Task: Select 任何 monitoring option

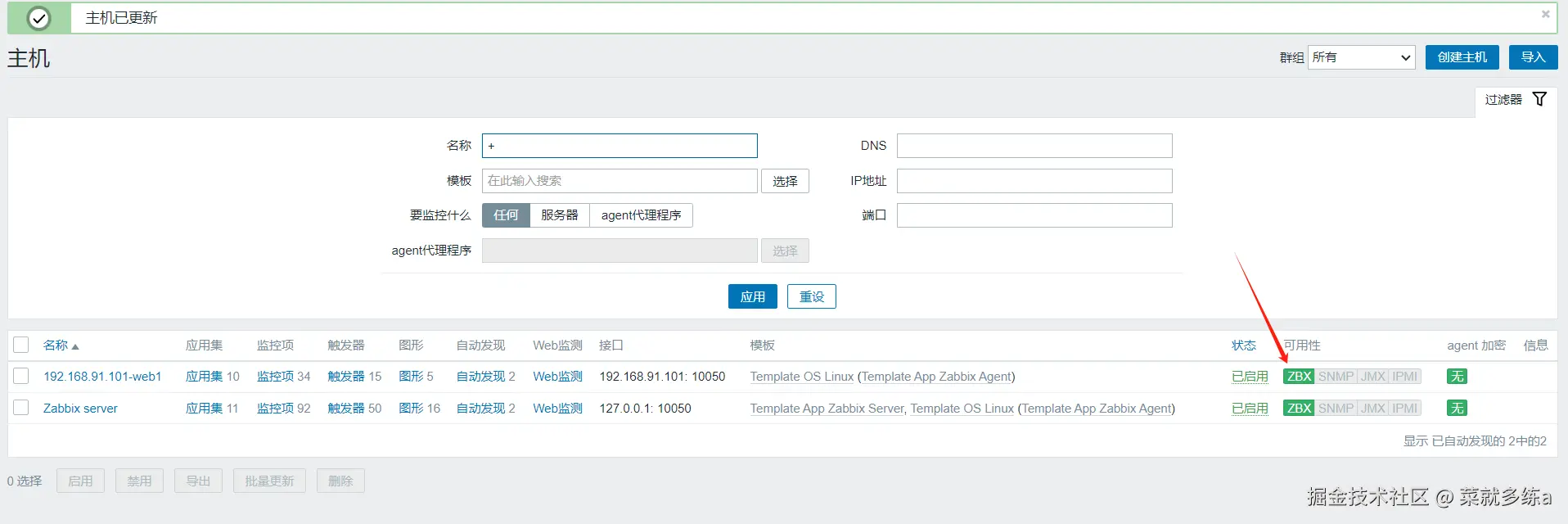Action: (x=506, y=215)
